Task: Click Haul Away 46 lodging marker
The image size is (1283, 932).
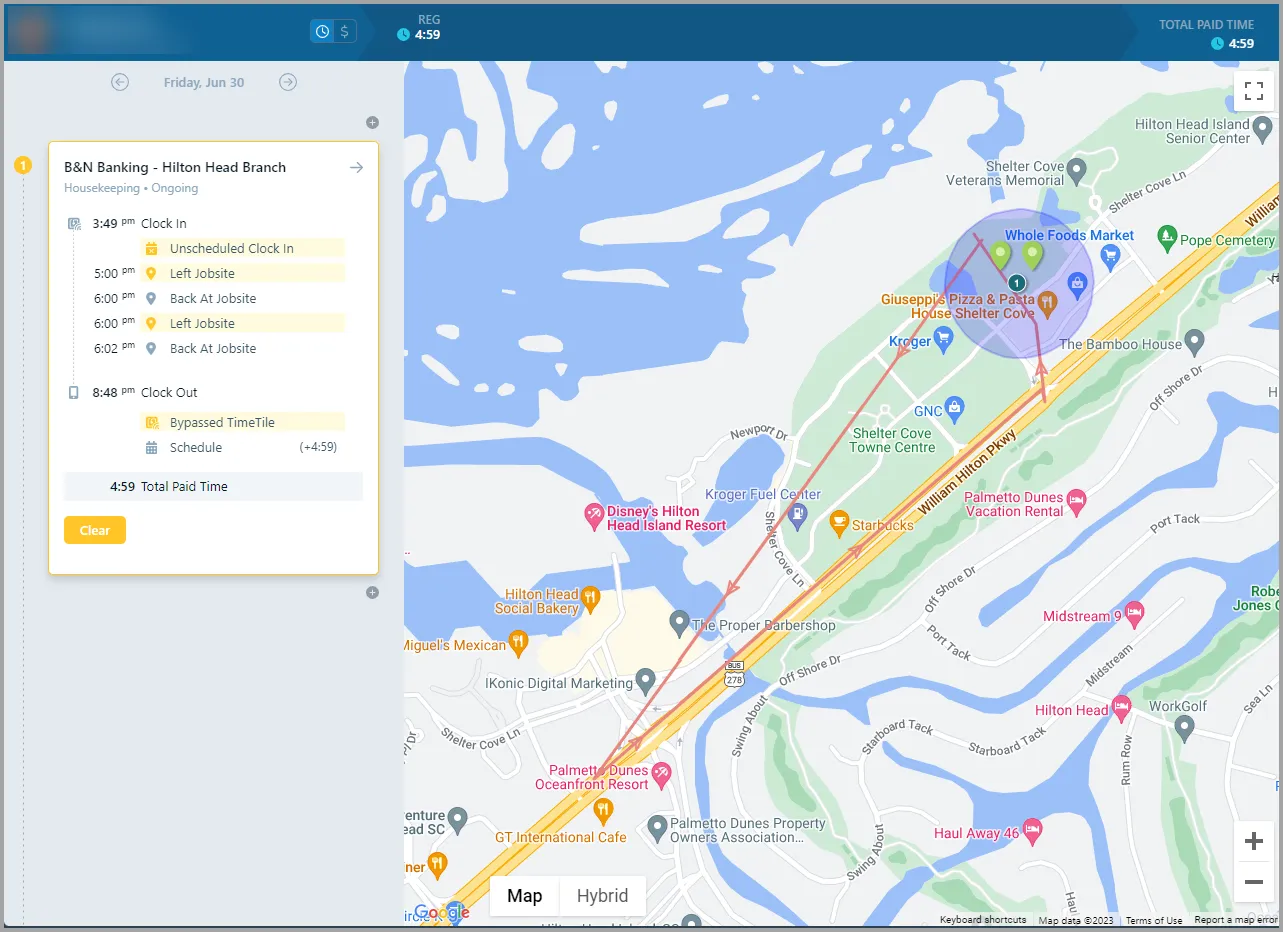Action: pyautogui.click(x=1033, y=829)
